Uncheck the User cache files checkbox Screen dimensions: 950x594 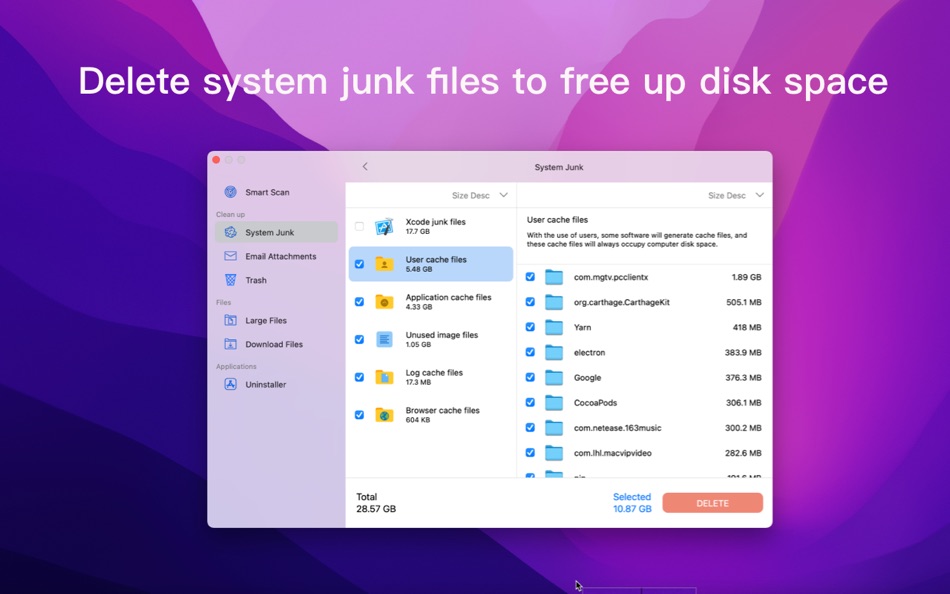click(359, 264)
